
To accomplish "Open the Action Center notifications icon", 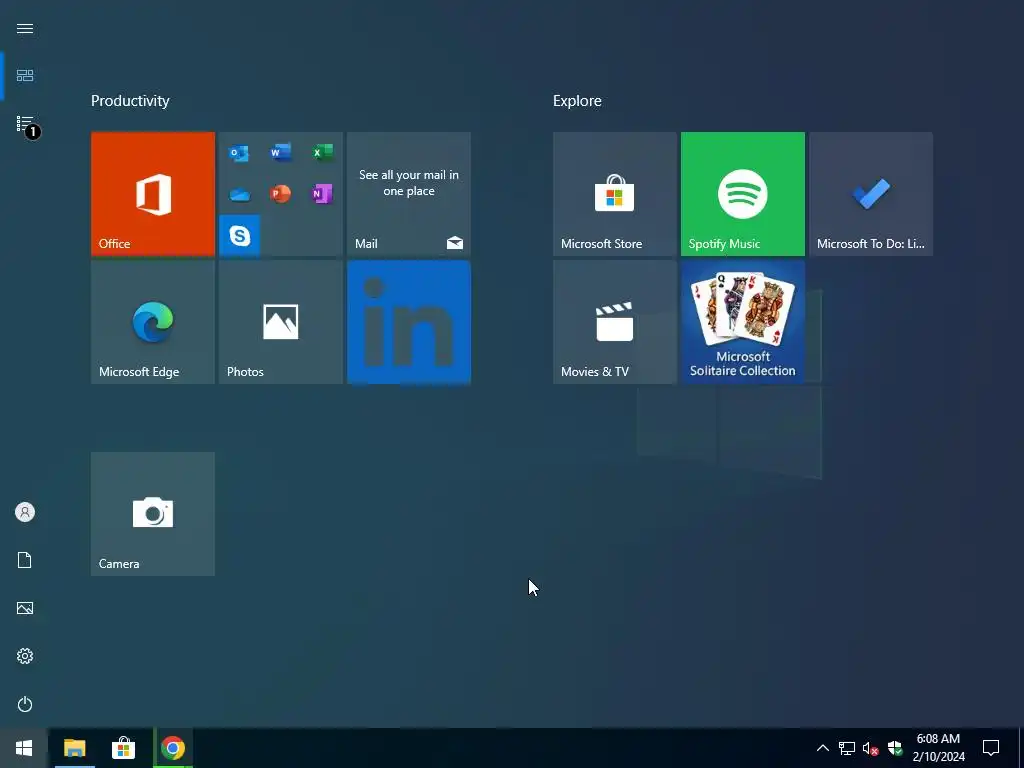I will (991, 748).
